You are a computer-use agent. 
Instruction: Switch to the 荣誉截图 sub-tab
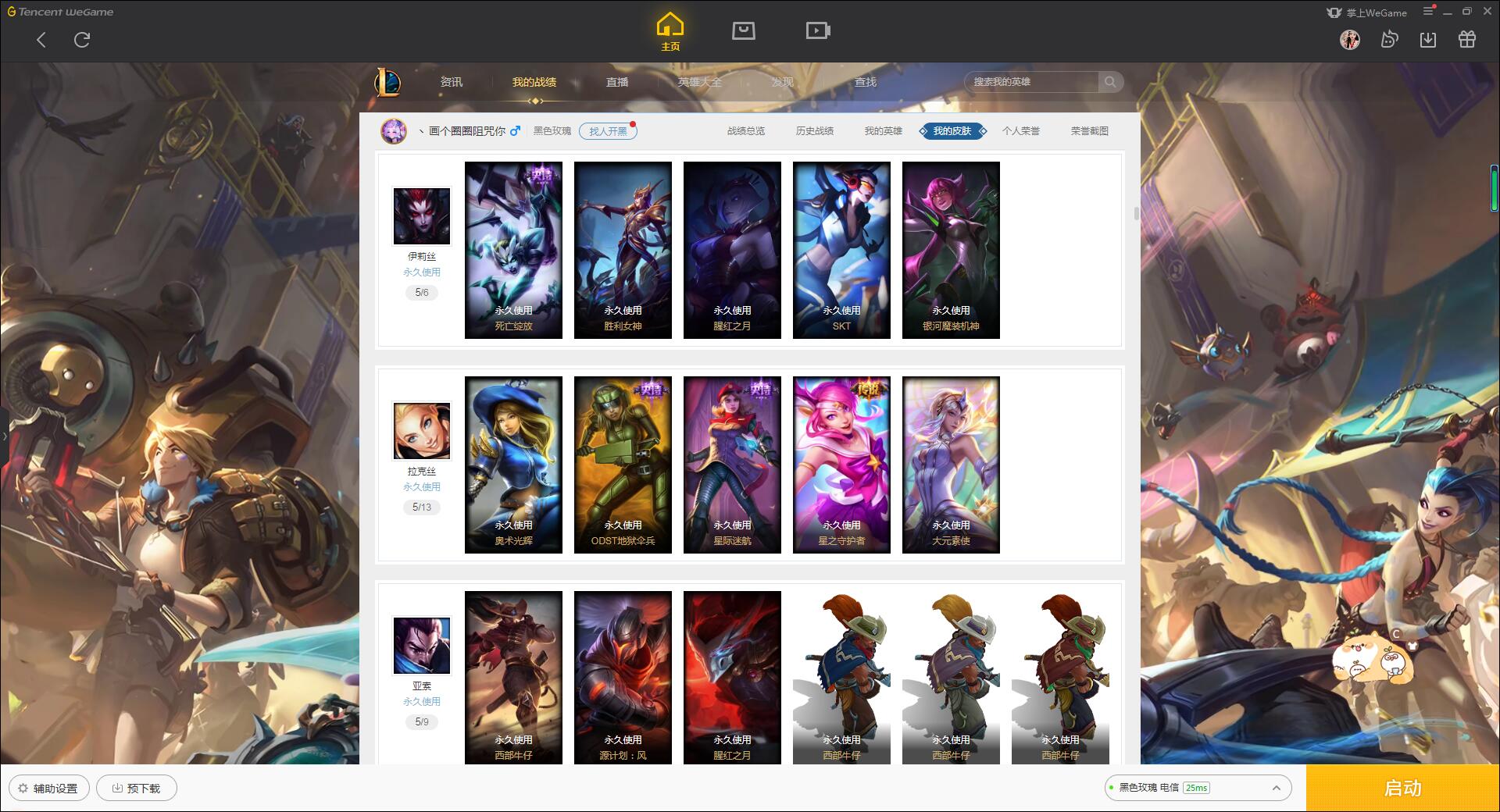[1090, 131]
